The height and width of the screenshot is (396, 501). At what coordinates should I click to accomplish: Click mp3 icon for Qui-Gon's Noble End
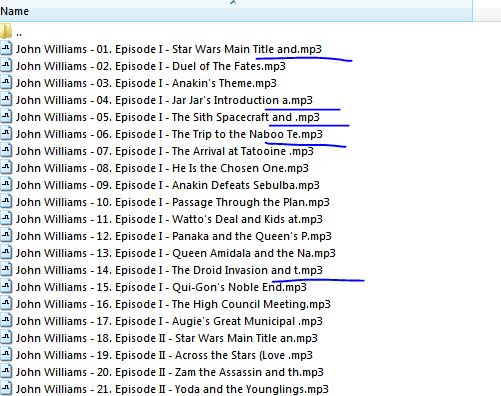tap(6, 286)
